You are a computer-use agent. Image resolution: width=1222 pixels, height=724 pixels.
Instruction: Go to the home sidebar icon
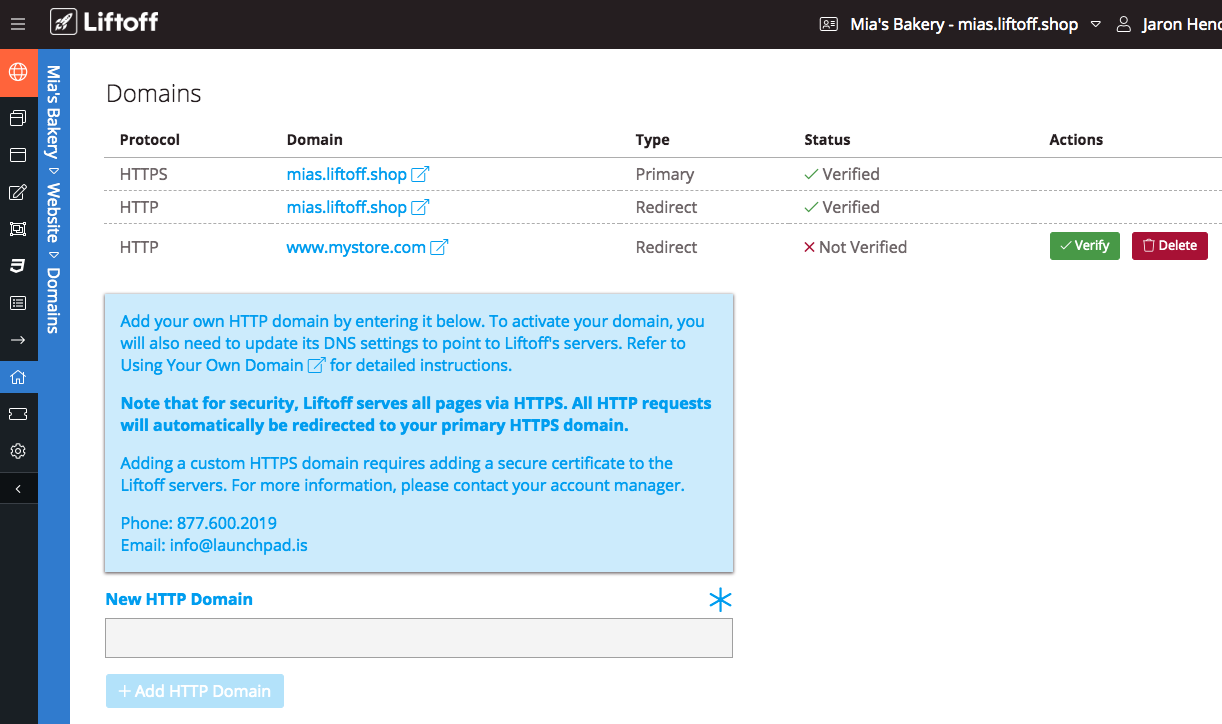pyautogui.click(x=18, y=377)
